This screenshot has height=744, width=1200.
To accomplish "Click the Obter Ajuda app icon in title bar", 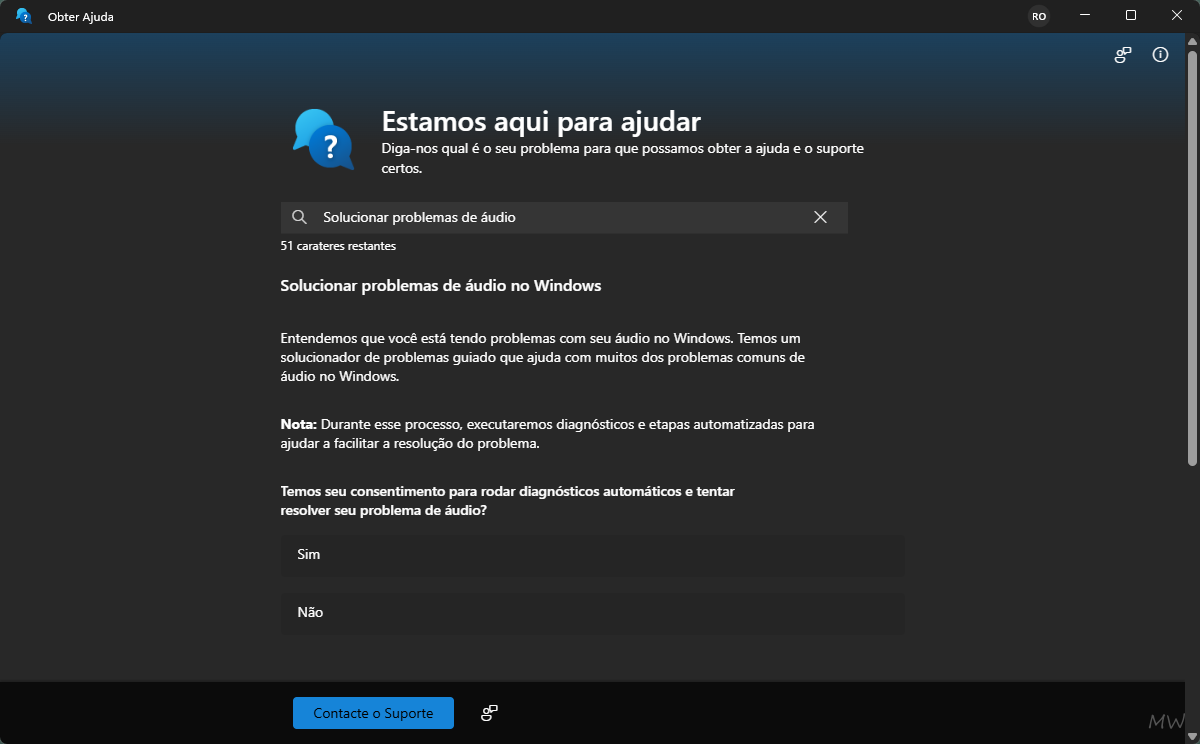I will pos(24,16).
